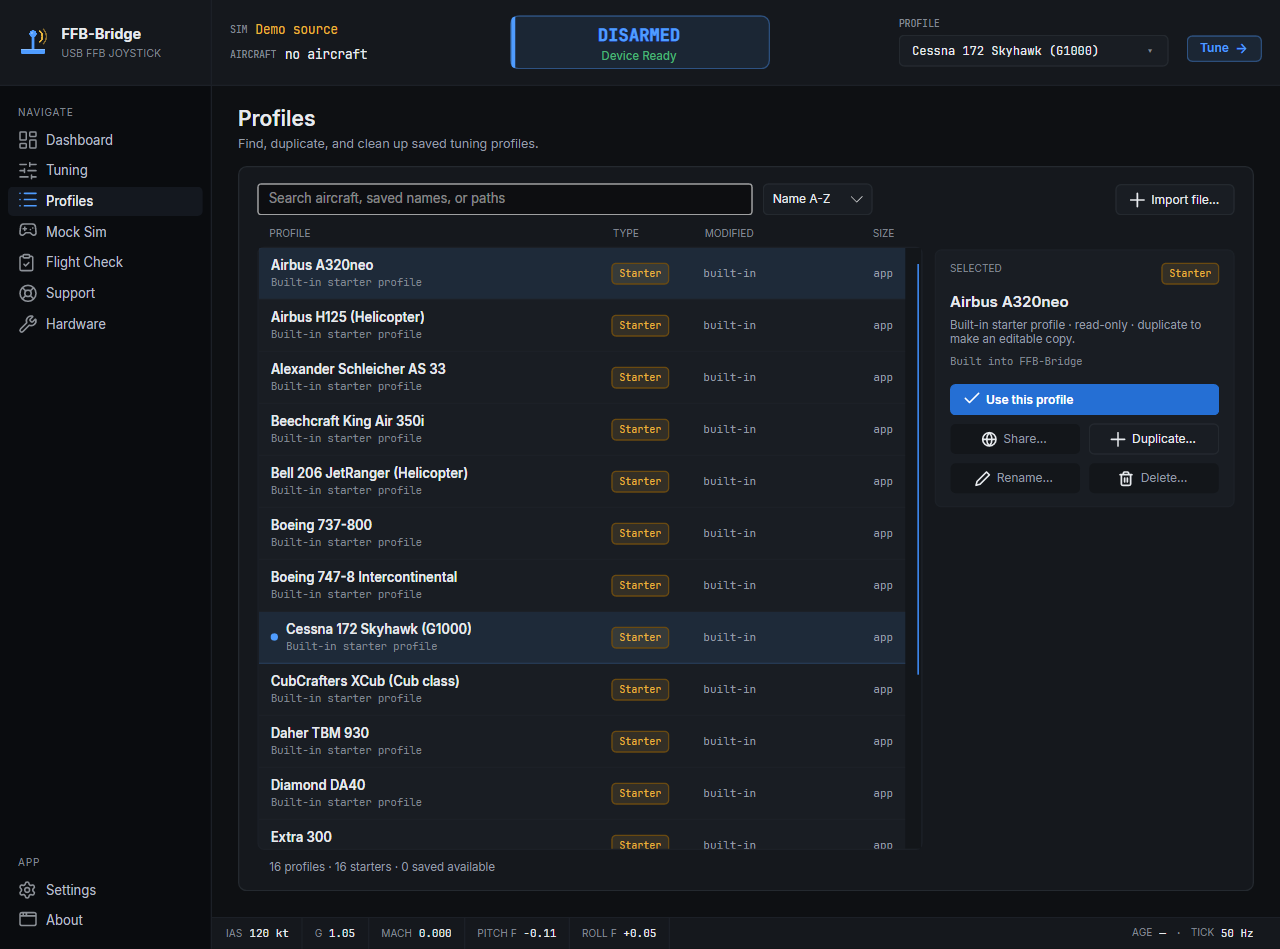Click the Delete... button
The height and width of the screenshot is (949, 1280).
click(1154, 478)
